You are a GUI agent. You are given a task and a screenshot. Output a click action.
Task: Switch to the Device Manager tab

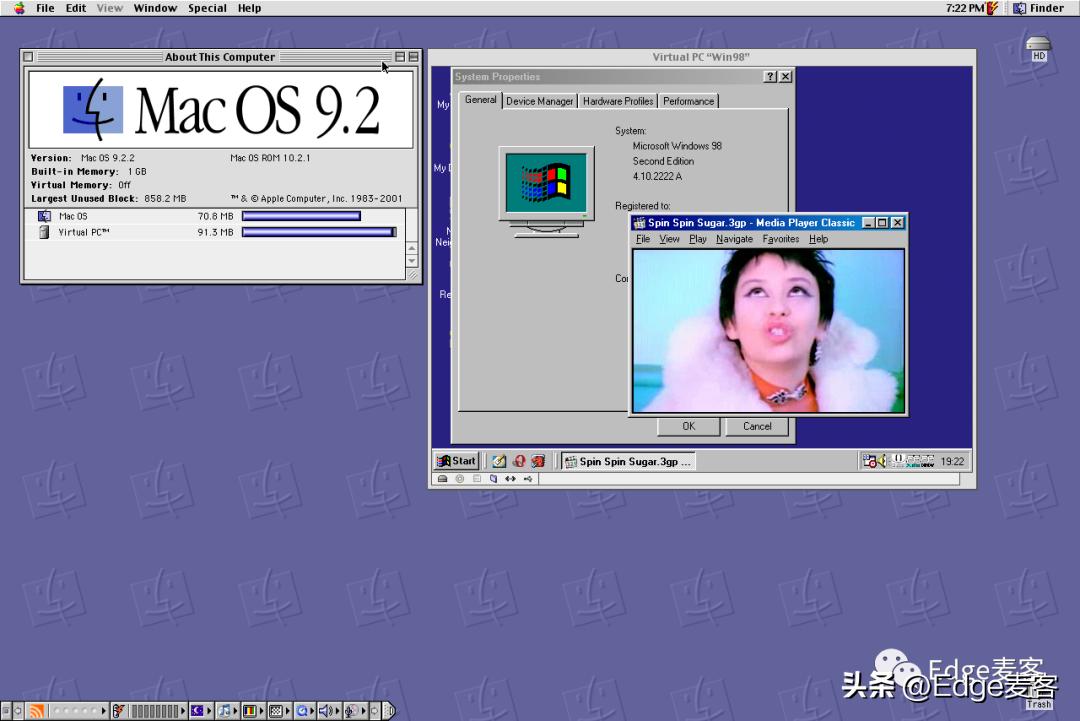(x=539, y=100)
